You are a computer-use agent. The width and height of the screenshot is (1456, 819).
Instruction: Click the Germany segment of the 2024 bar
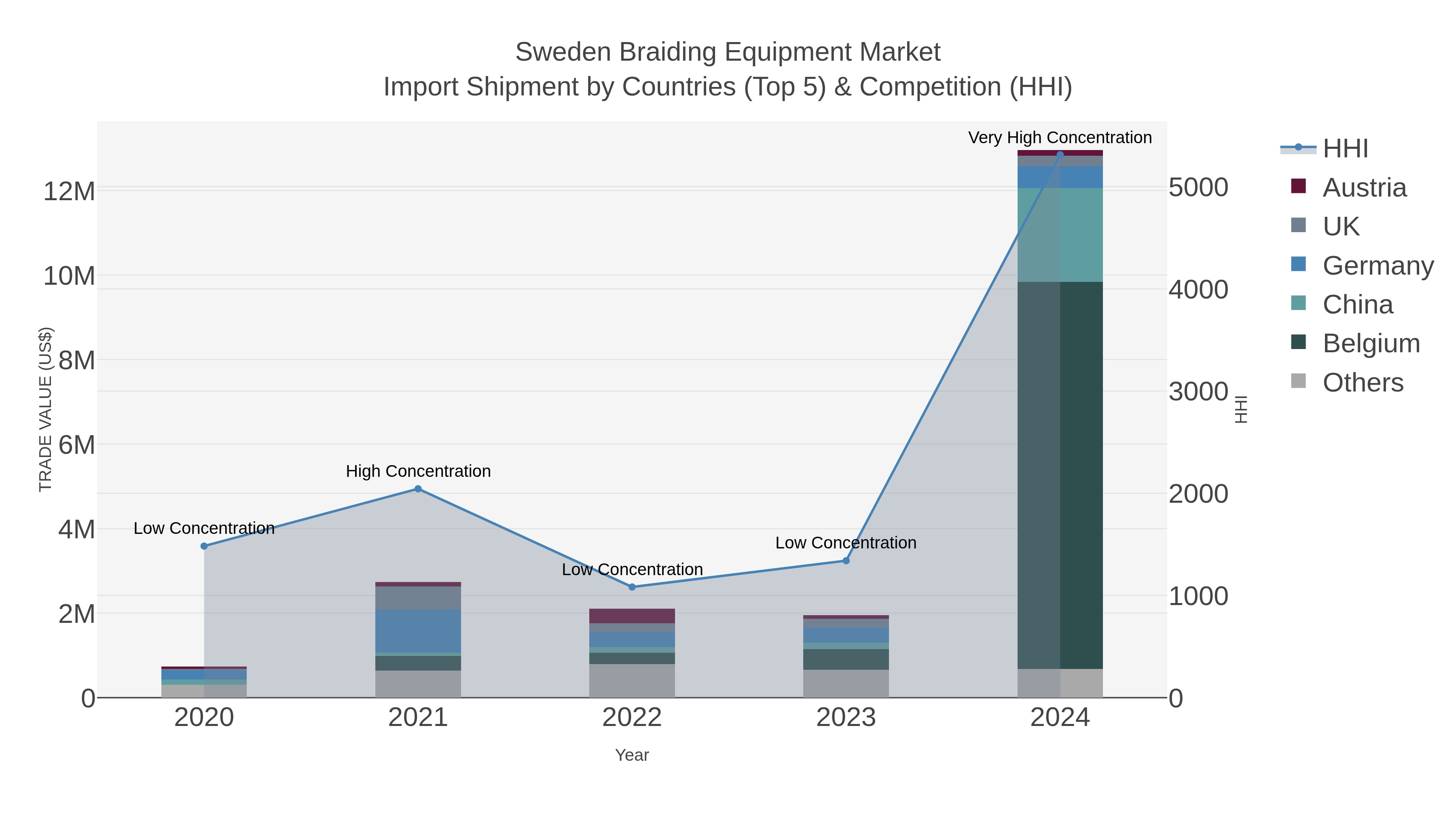[1060, 178]
